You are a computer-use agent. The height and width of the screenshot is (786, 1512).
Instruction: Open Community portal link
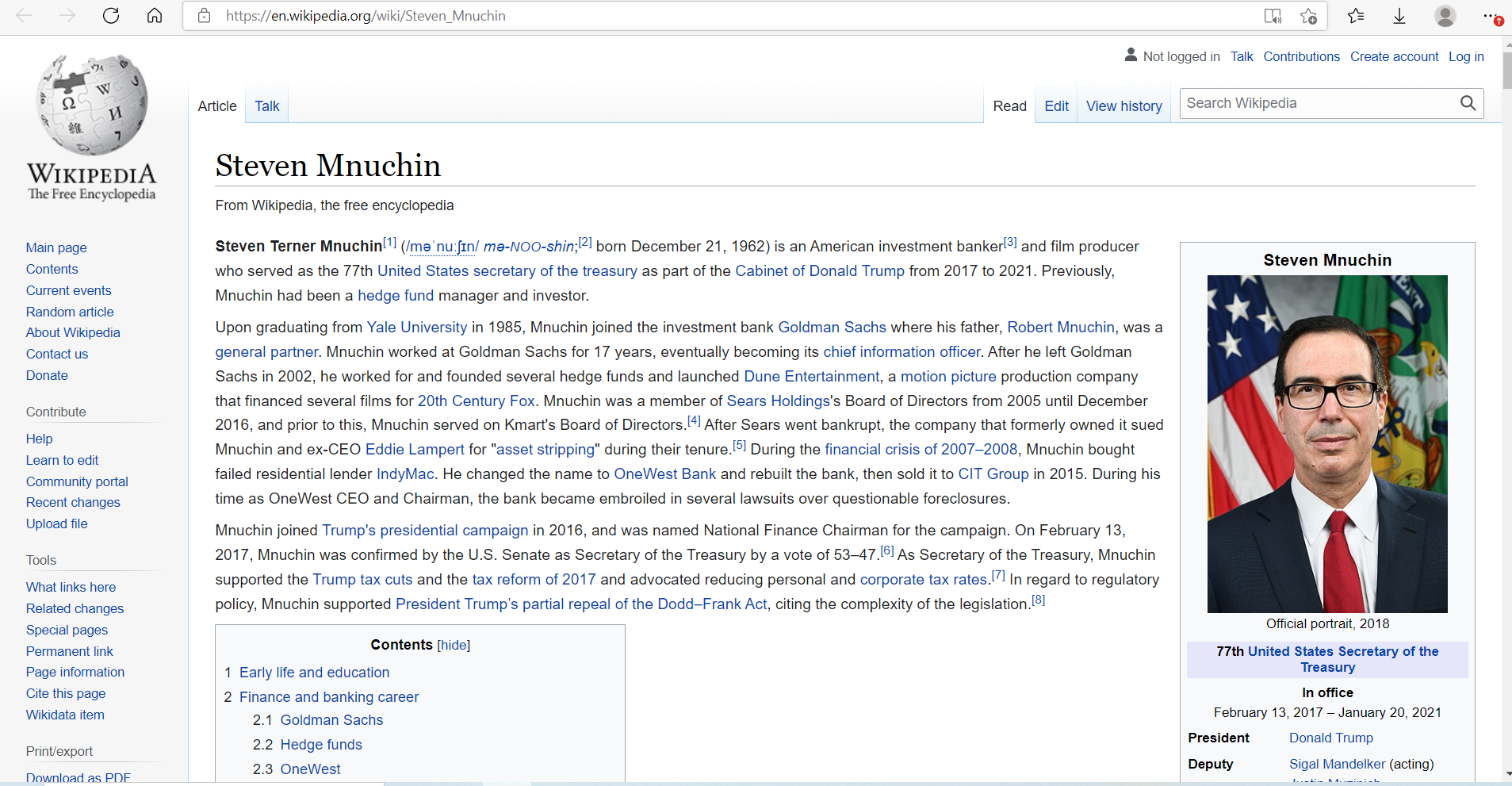point(77,481)
